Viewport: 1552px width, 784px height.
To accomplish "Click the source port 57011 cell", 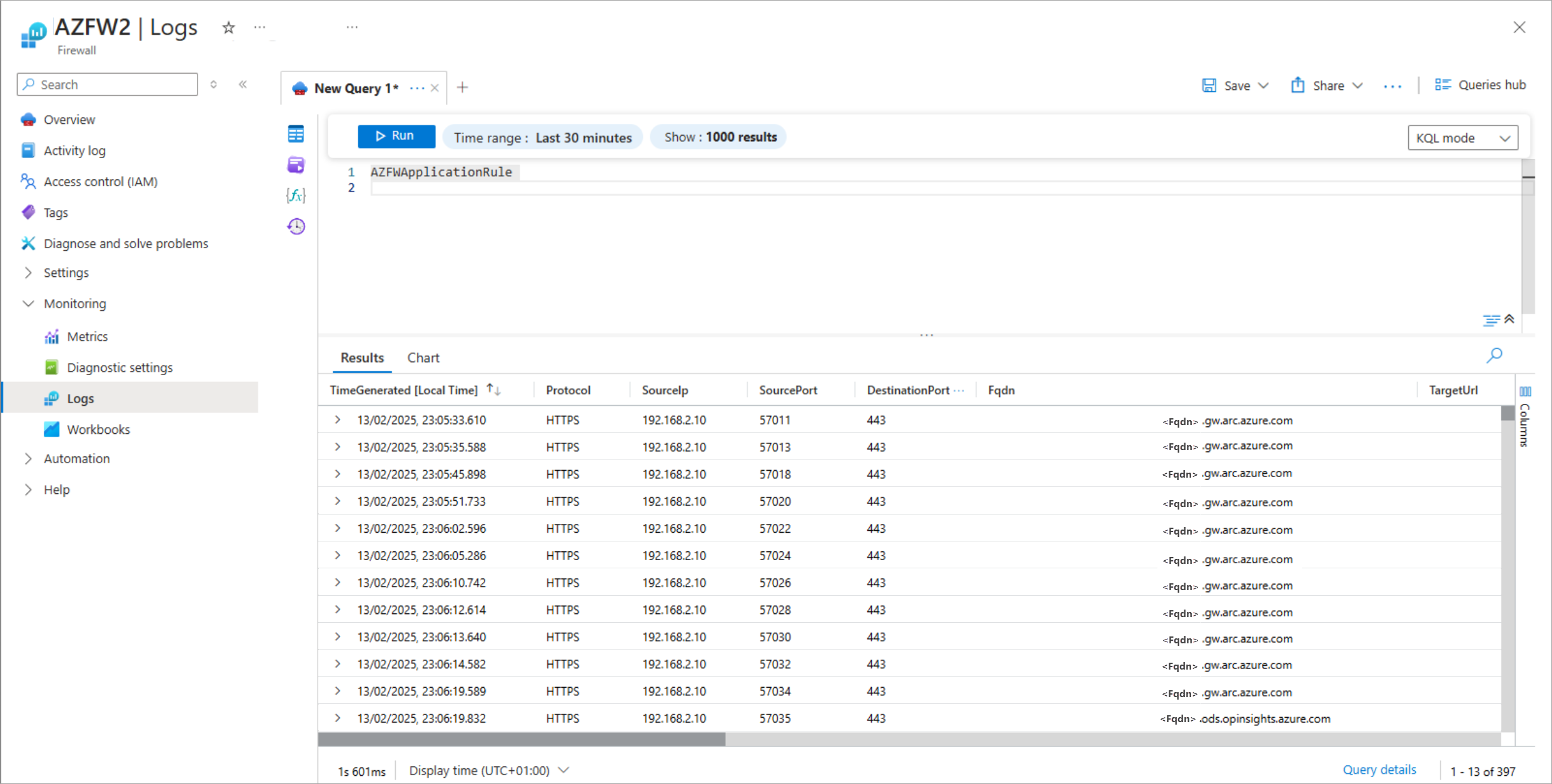I will [775, 420].
